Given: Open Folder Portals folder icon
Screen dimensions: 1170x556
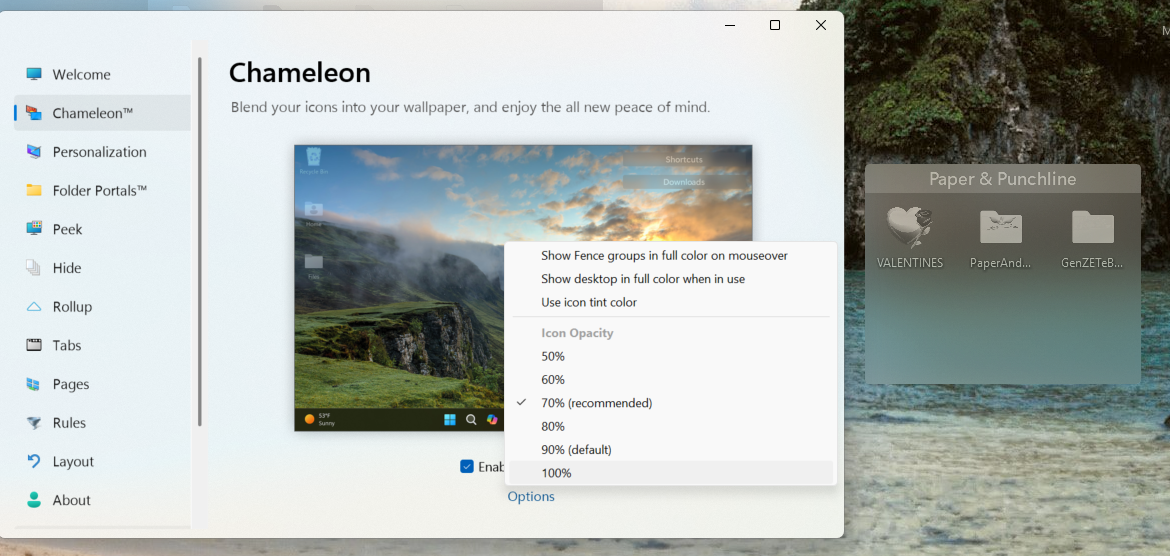Looking at the screenshot, I should (x=34, y=190).
